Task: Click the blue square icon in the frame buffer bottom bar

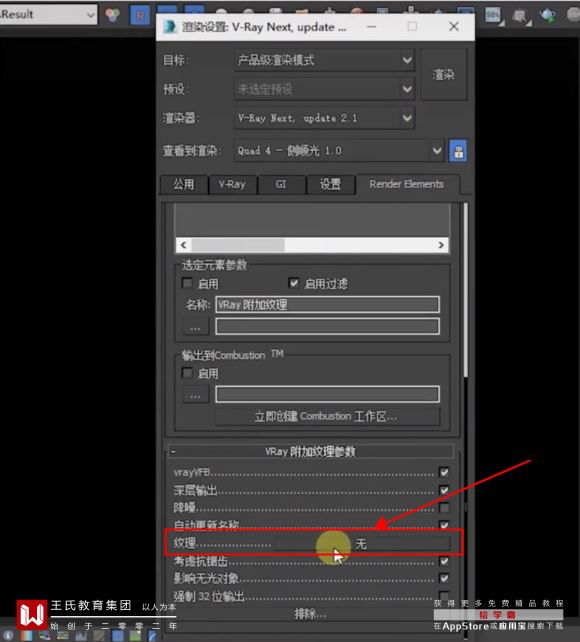Action: pyautogui.click(x=117, y=635)
